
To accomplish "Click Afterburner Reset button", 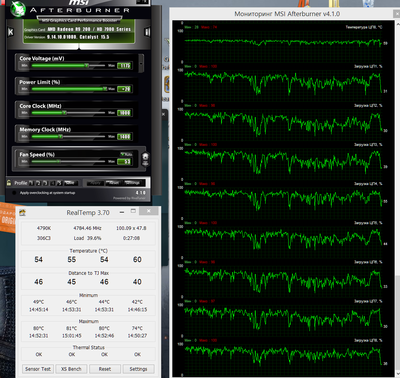I will [114, 183].
